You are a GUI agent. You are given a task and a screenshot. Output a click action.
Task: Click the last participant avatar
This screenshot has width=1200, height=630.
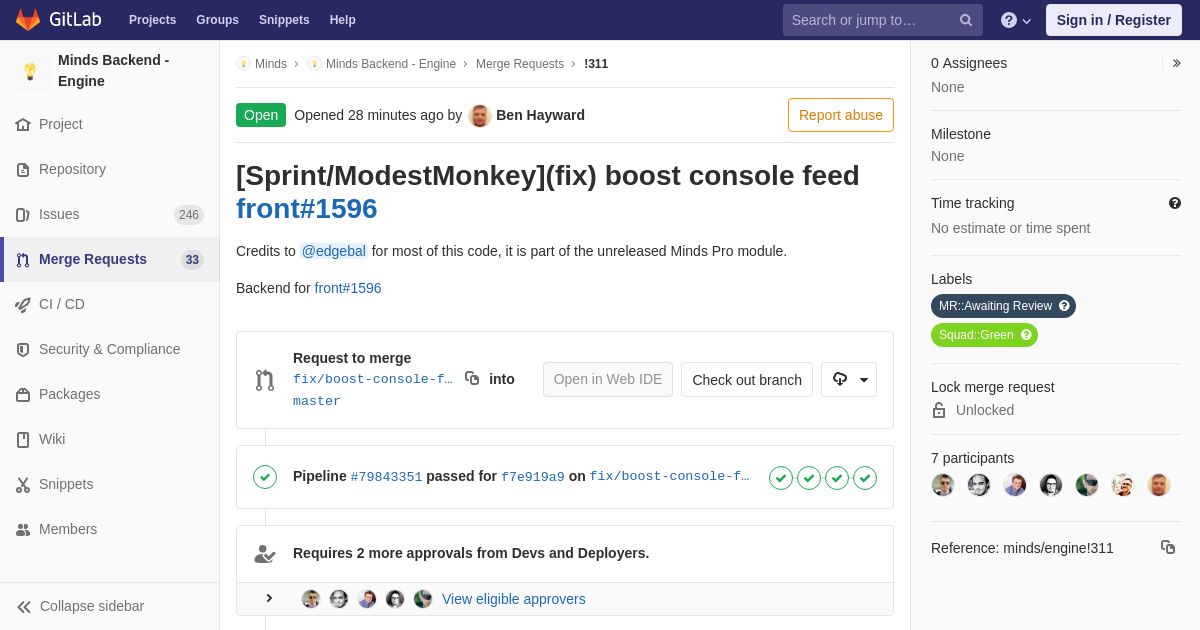[1159, 485]
